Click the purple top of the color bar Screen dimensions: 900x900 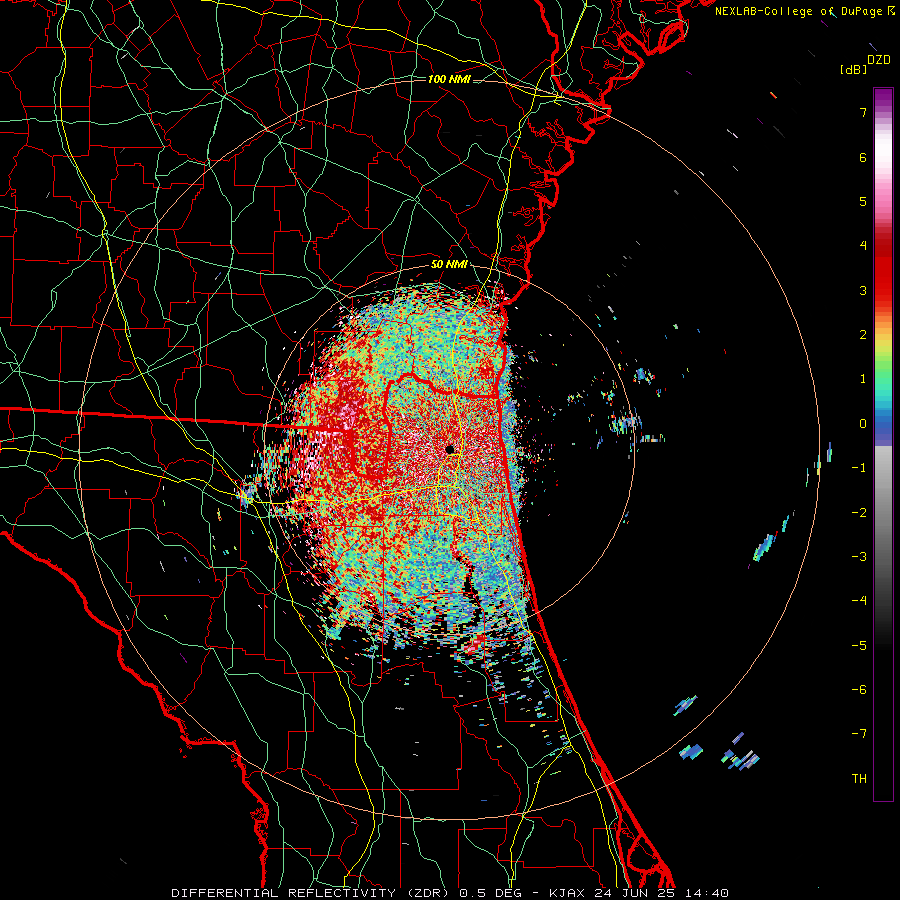(x=883, y=98)
